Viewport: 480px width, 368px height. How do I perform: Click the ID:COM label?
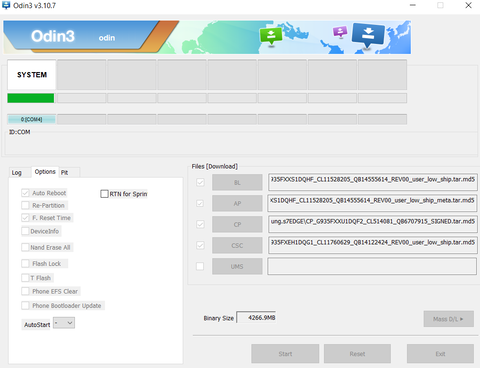20,132
